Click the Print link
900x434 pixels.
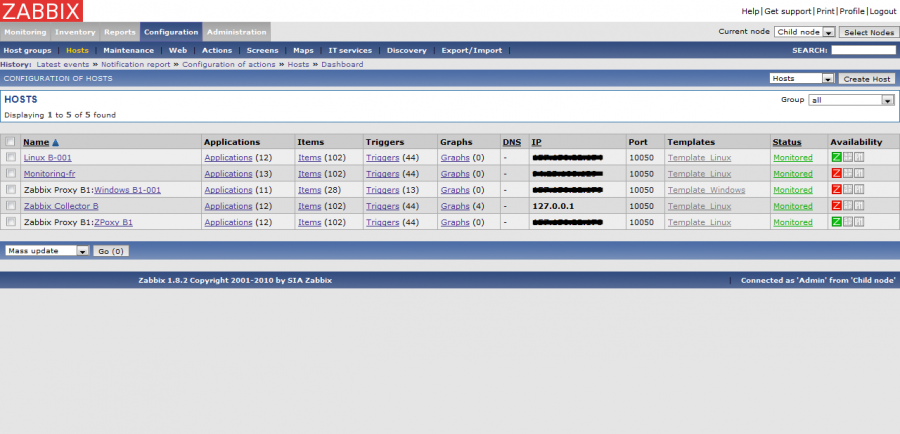(x=825, y=11)
